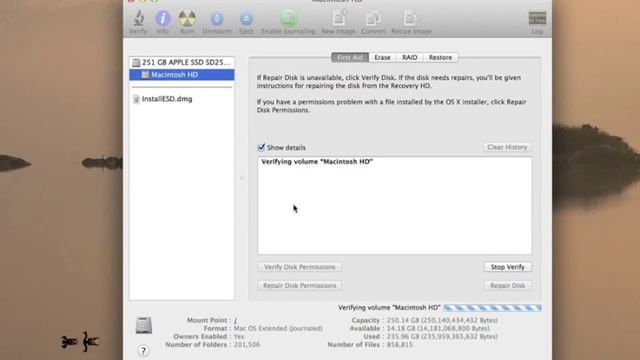Switch to the Erase tab
Screen dimensions: 640x360
click(x=382, y=58)
